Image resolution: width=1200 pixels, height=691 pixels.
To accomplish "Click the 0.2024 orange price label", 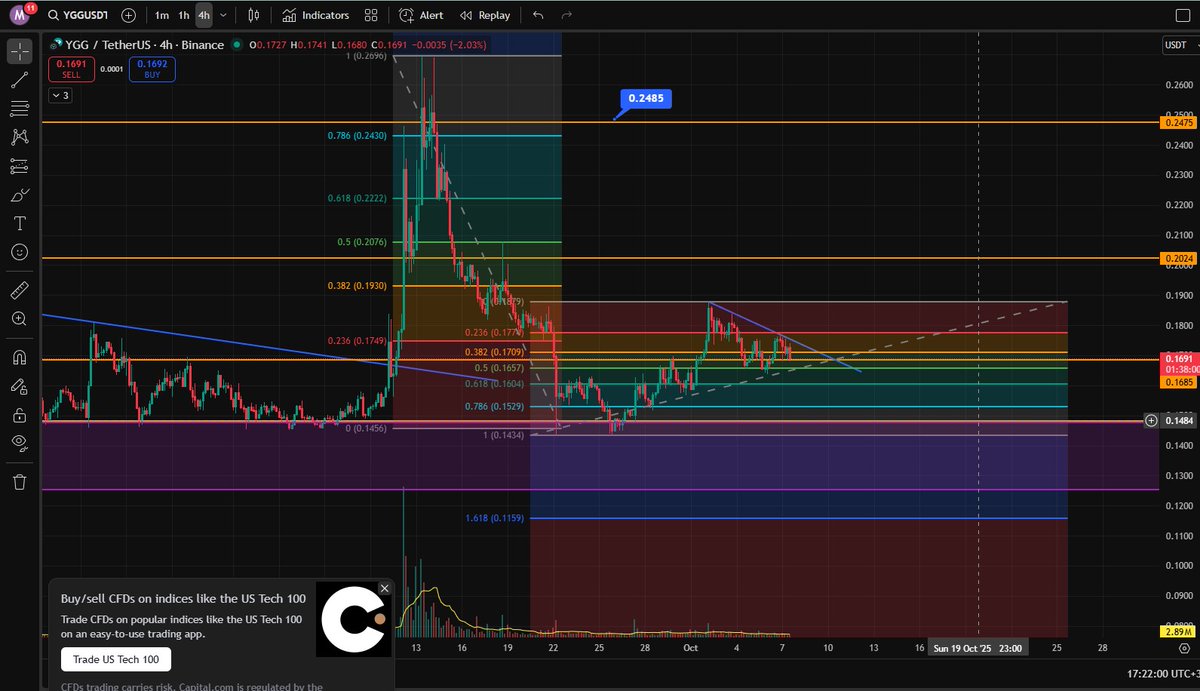I will pyautogui.click(x=1177, y=258).
